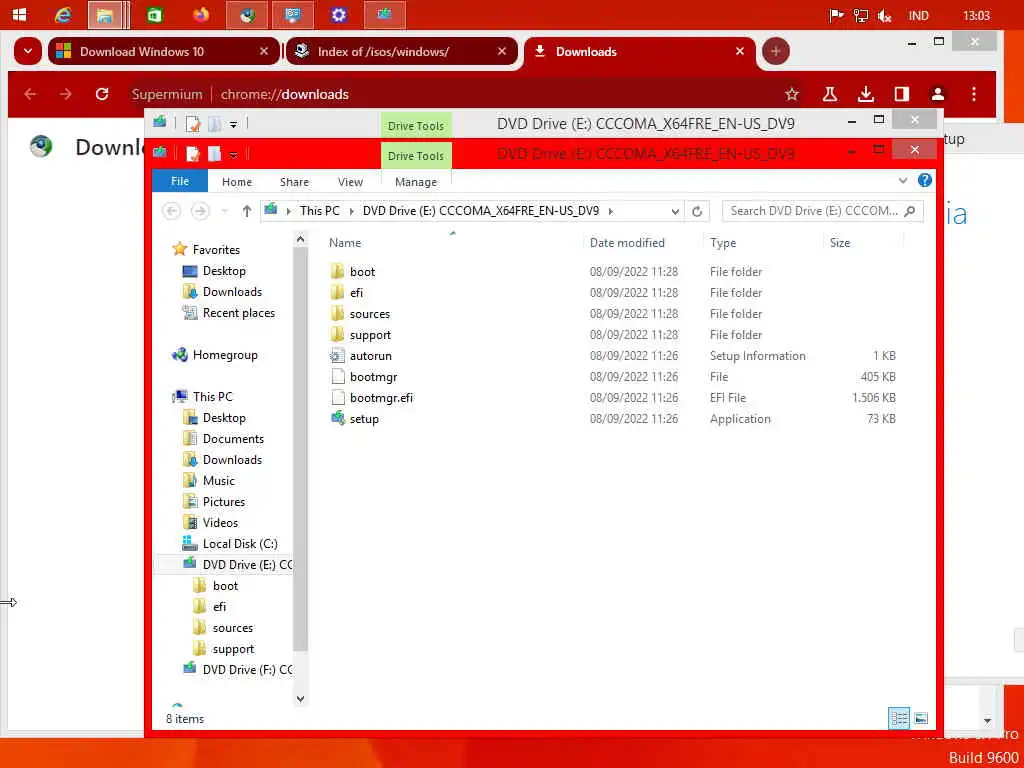Open Internet Explorer from the taskbar
This screenshot has height=768, width=1024.
pyautogui.click(x=63, y=15)
